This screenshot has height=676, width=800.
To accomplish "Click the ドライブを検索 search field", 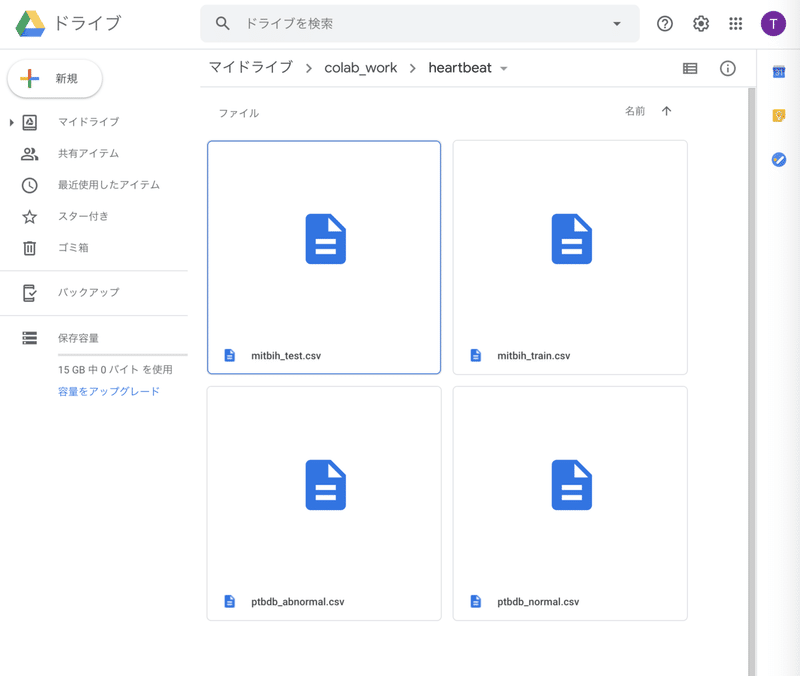I will [420, 24].
